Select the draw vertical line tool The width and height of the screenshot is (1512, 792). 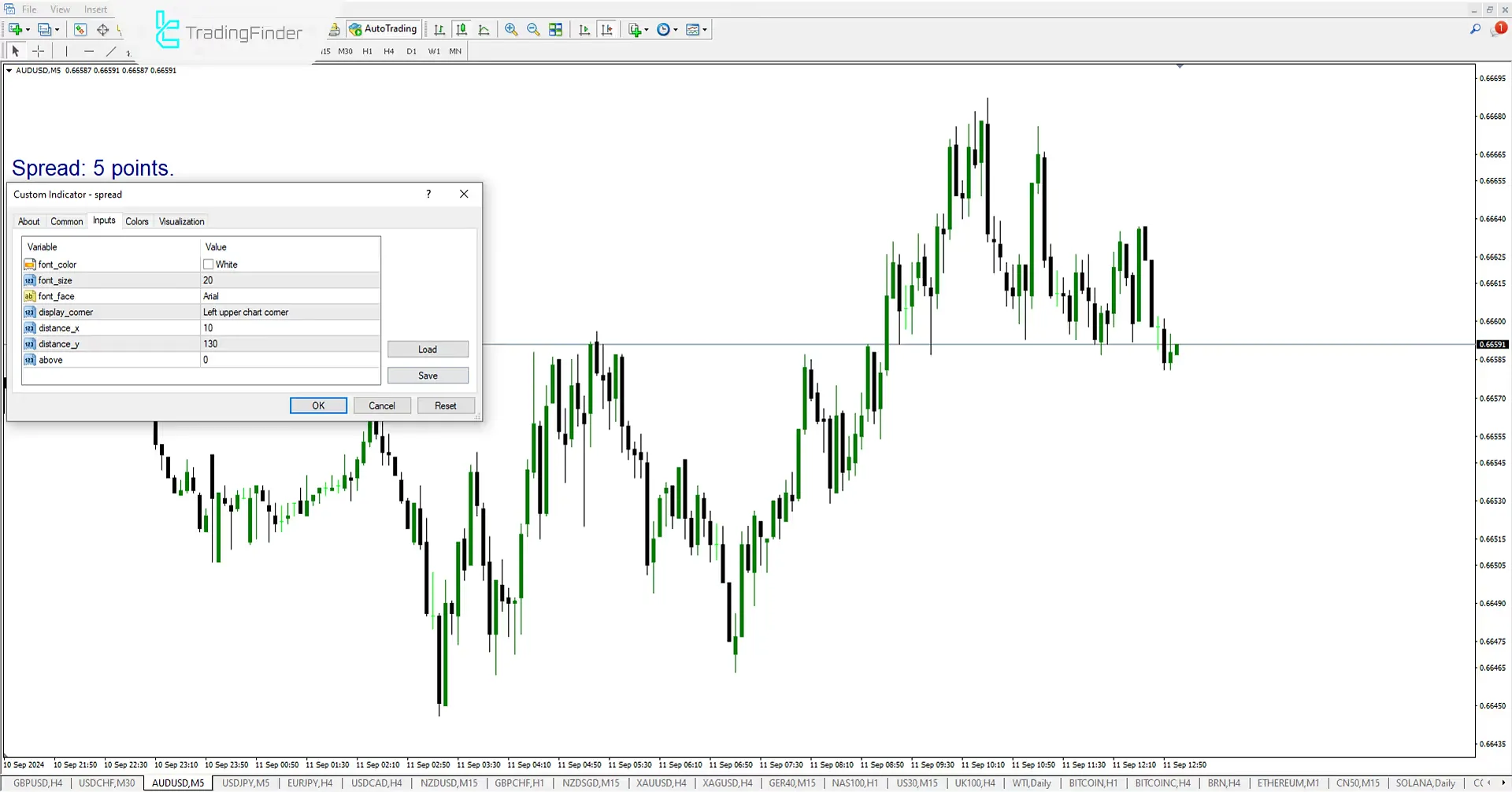pyautogui.click(x=67, y=51)
